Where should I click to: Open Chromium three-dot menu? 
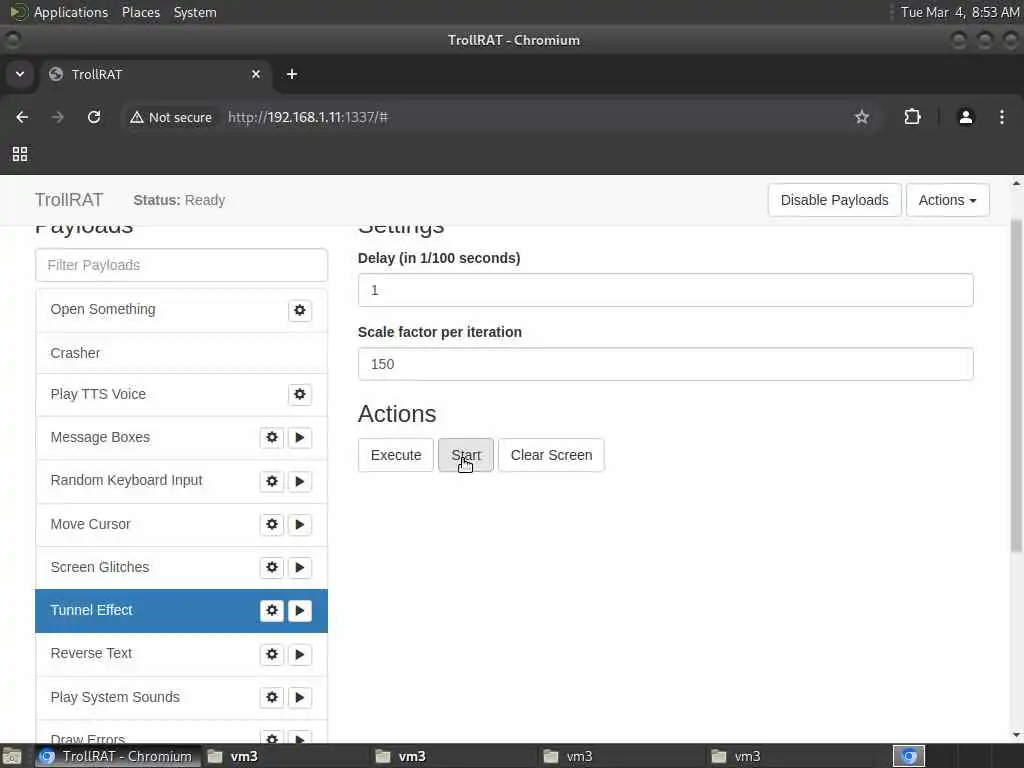(1002, 118)
